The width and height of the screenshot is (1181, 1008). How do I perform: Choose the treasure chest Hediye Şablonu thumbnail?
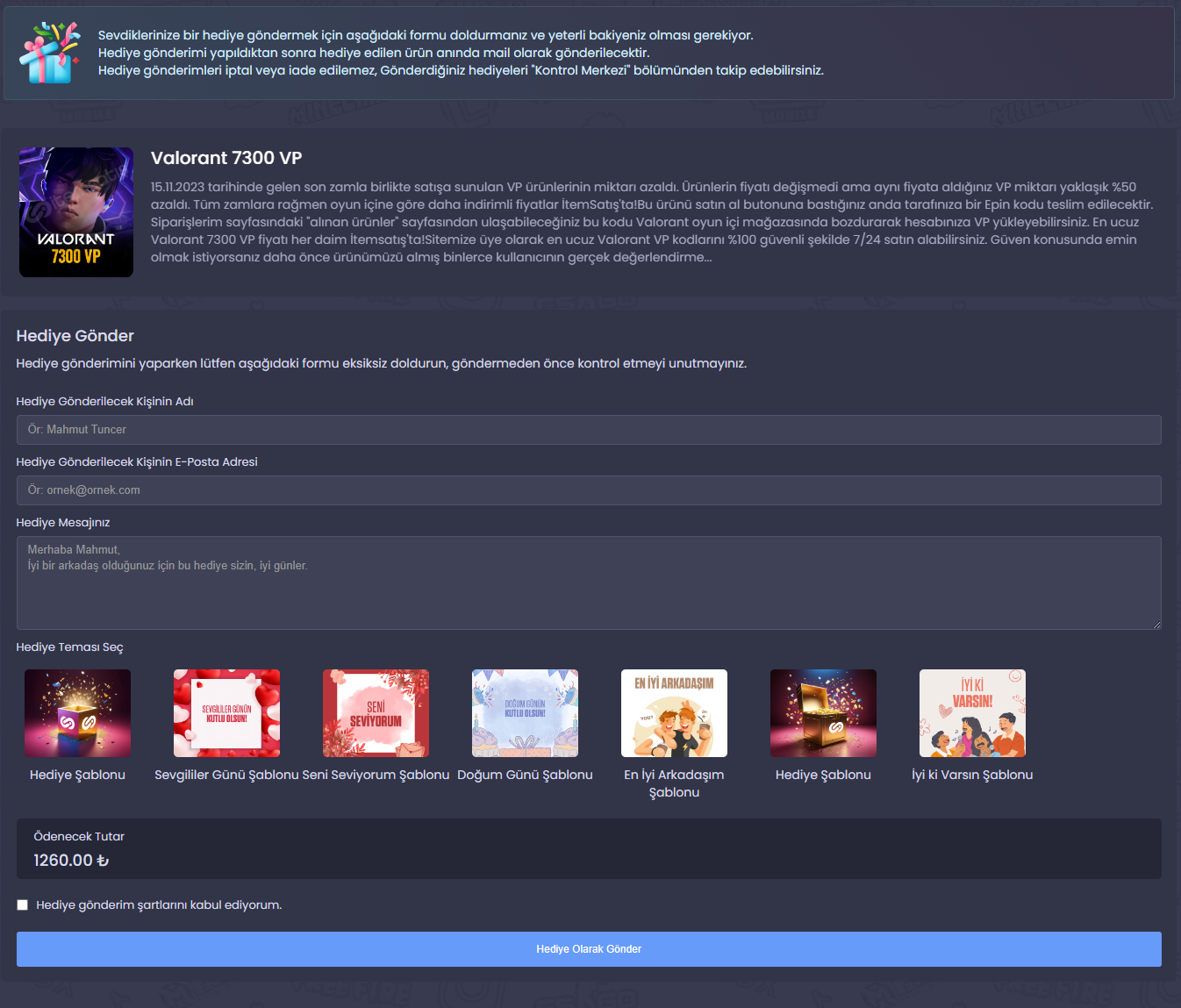823,713
